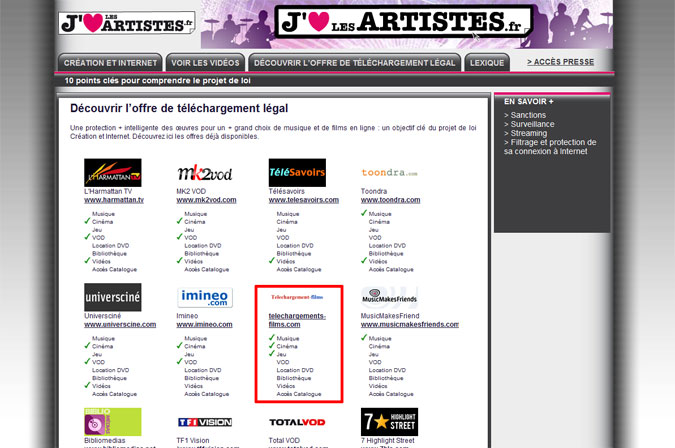Viewport: 675px width, 448px height.
Task: Visit www.telesavoirs.com link
Action: (x=303, y=200)
